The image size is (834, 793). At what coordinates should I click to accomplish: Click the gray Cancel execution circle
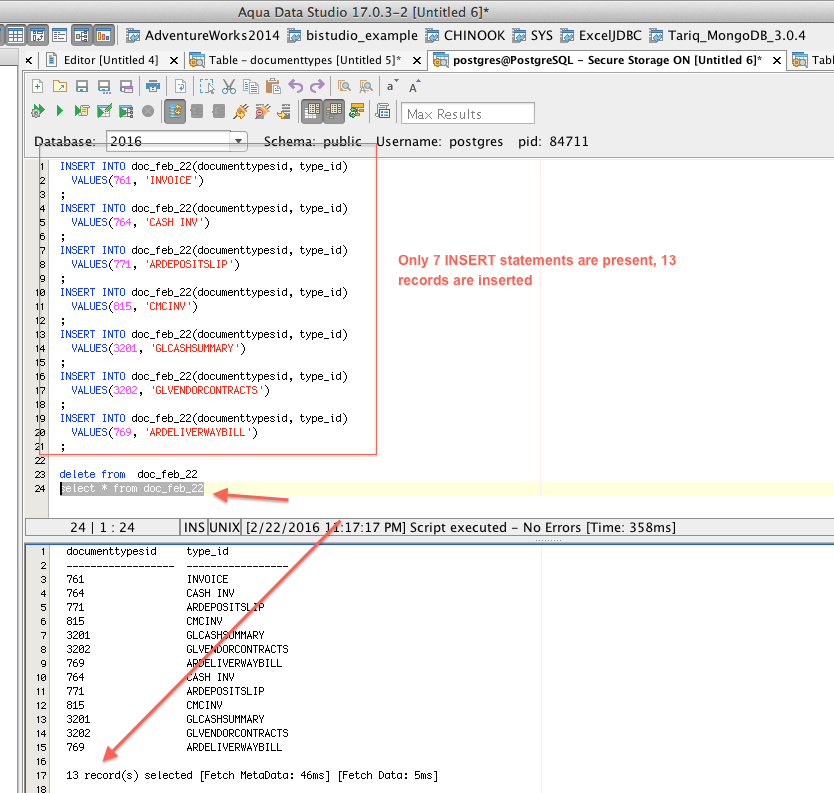click(148, 111)
